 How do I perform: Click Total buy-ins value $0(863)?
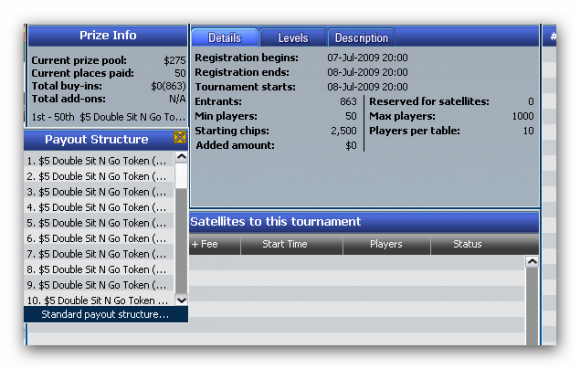168,86
